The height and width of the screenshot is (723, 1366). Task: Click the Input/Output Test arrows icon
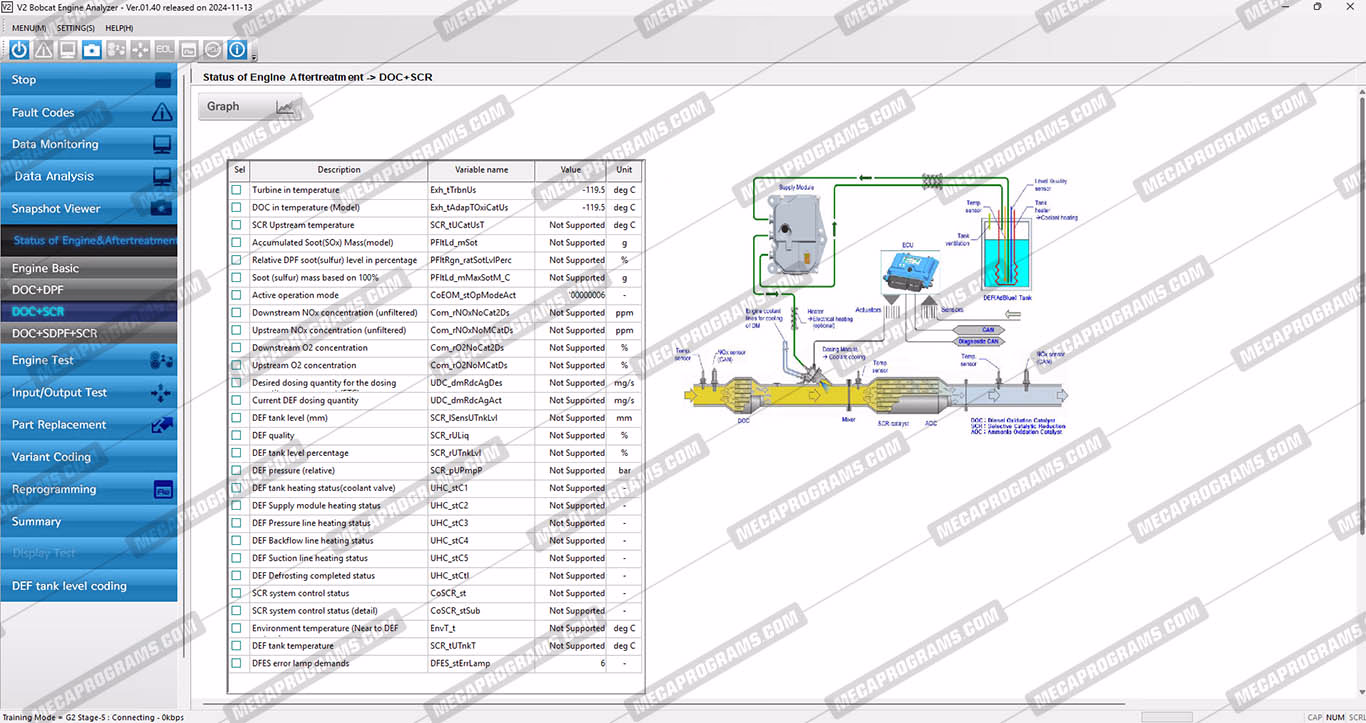(x=161, y=393)
